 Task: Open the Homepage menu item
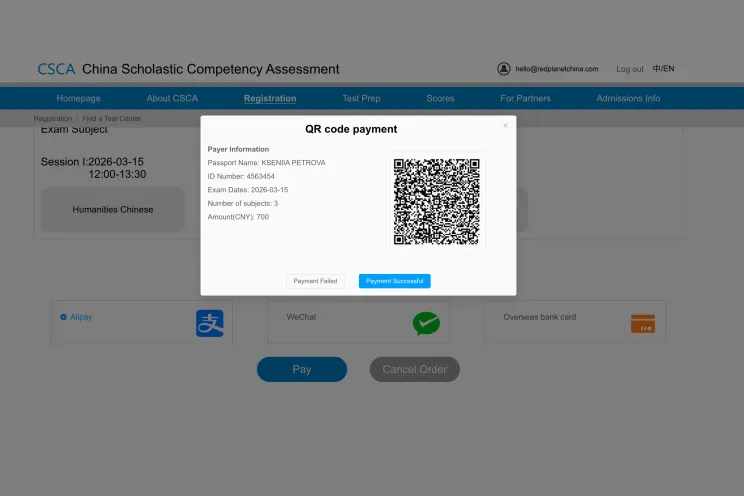click(78, 98)
